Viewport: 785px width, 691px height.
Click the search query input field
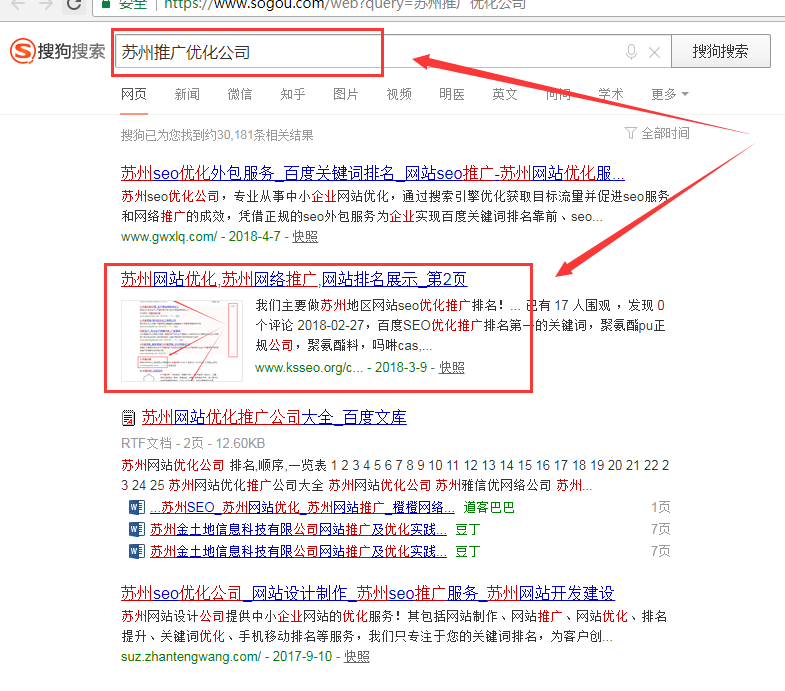(360, 52)
